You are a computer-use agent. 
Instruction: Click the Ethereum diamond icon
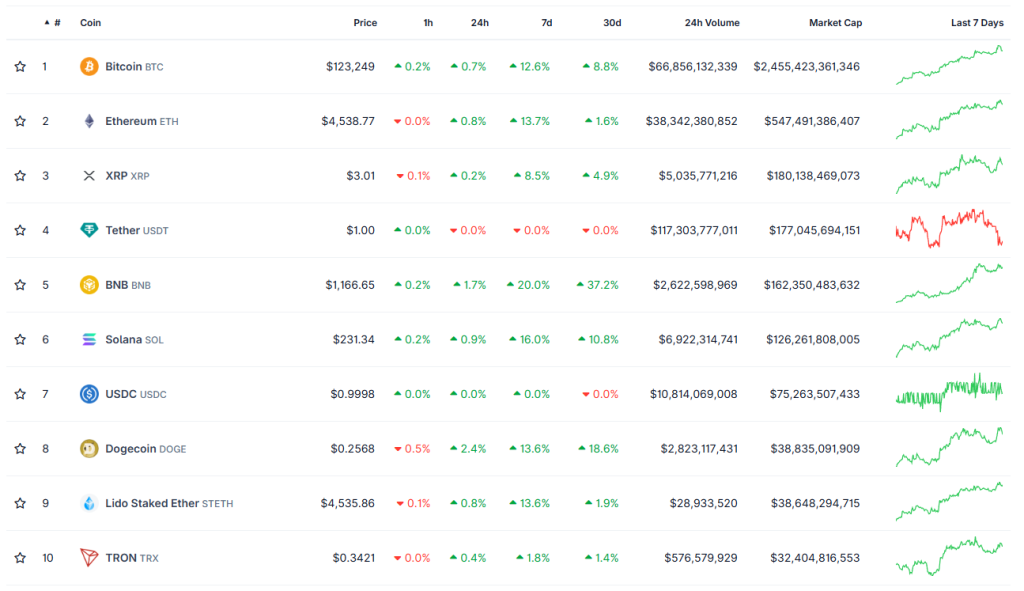89,121
